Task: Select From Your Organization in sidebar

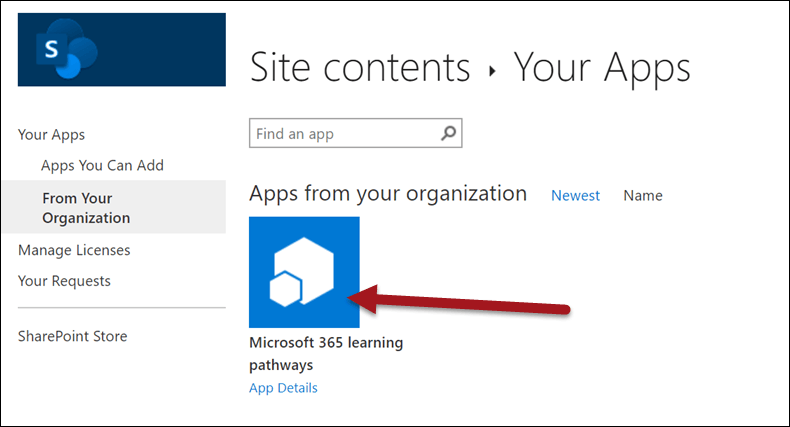Action: (114, 207)
